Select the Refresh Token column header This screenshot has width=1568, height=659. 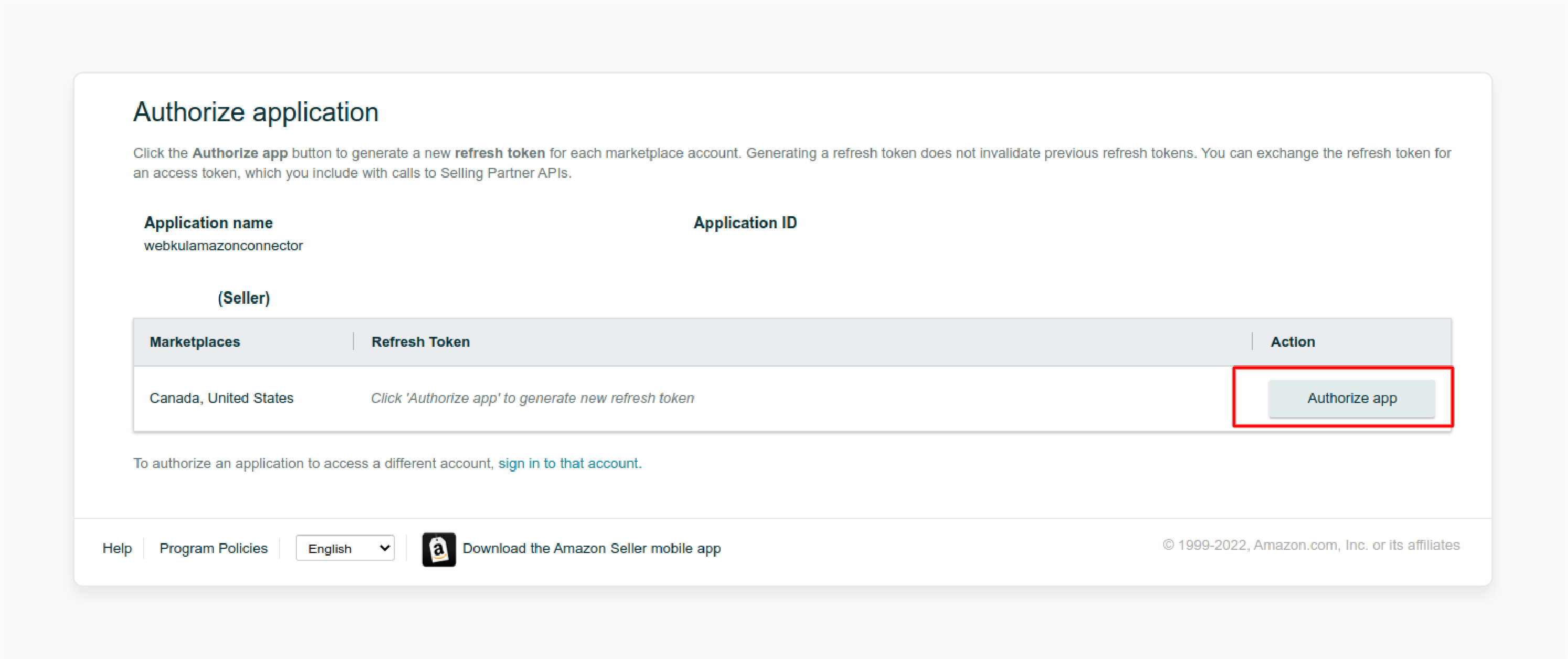421,342
